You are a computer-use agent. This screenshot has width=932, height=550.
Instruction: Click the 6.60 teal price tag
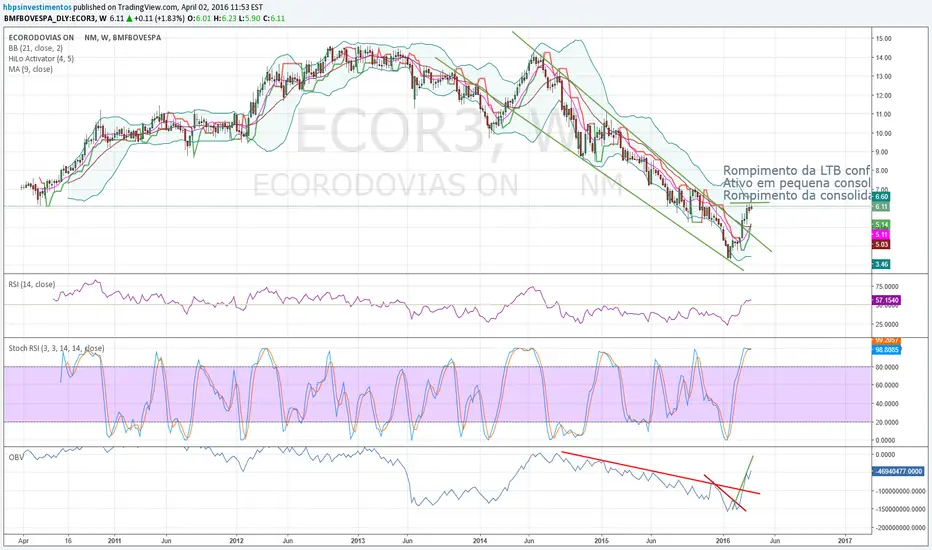[x=881, y=196]
